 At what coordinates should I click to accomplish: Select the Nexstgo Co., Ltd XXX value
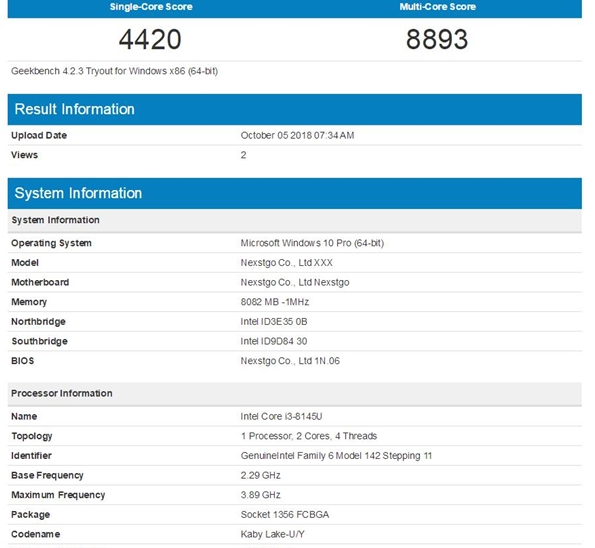(286, 263)
